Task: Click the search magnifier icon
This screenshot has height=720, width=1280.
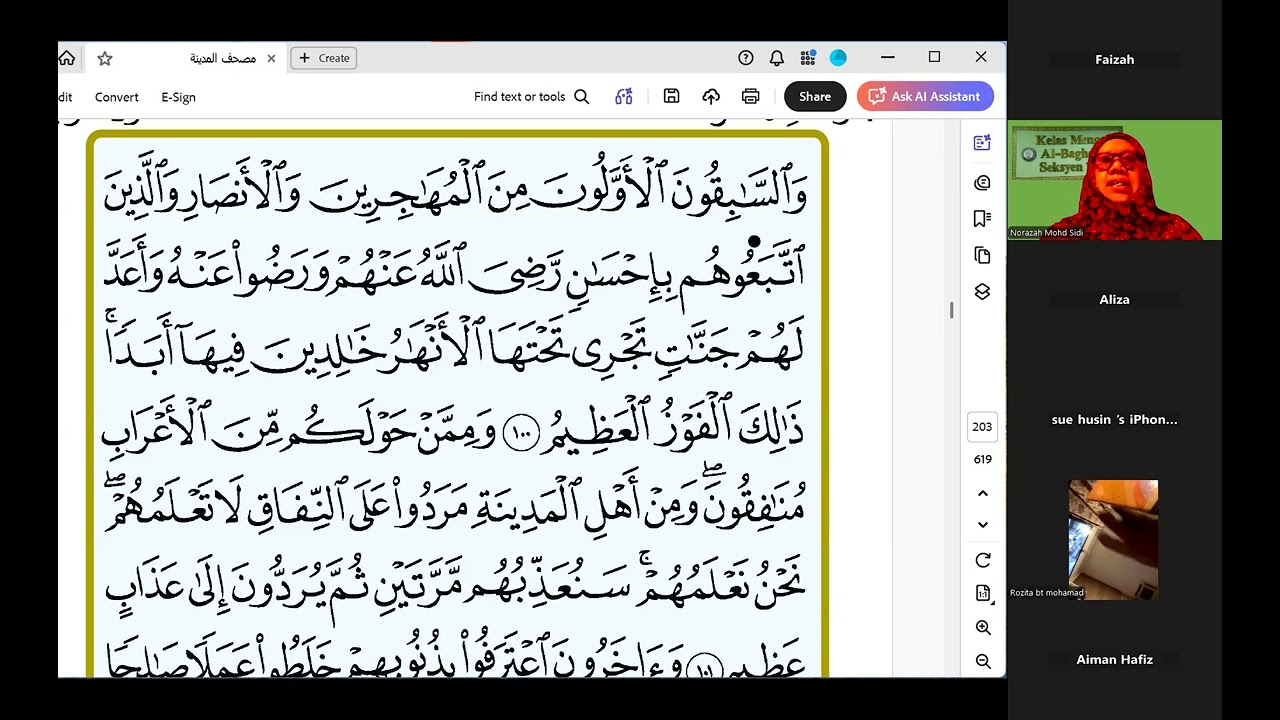Action: pos(582,97)
